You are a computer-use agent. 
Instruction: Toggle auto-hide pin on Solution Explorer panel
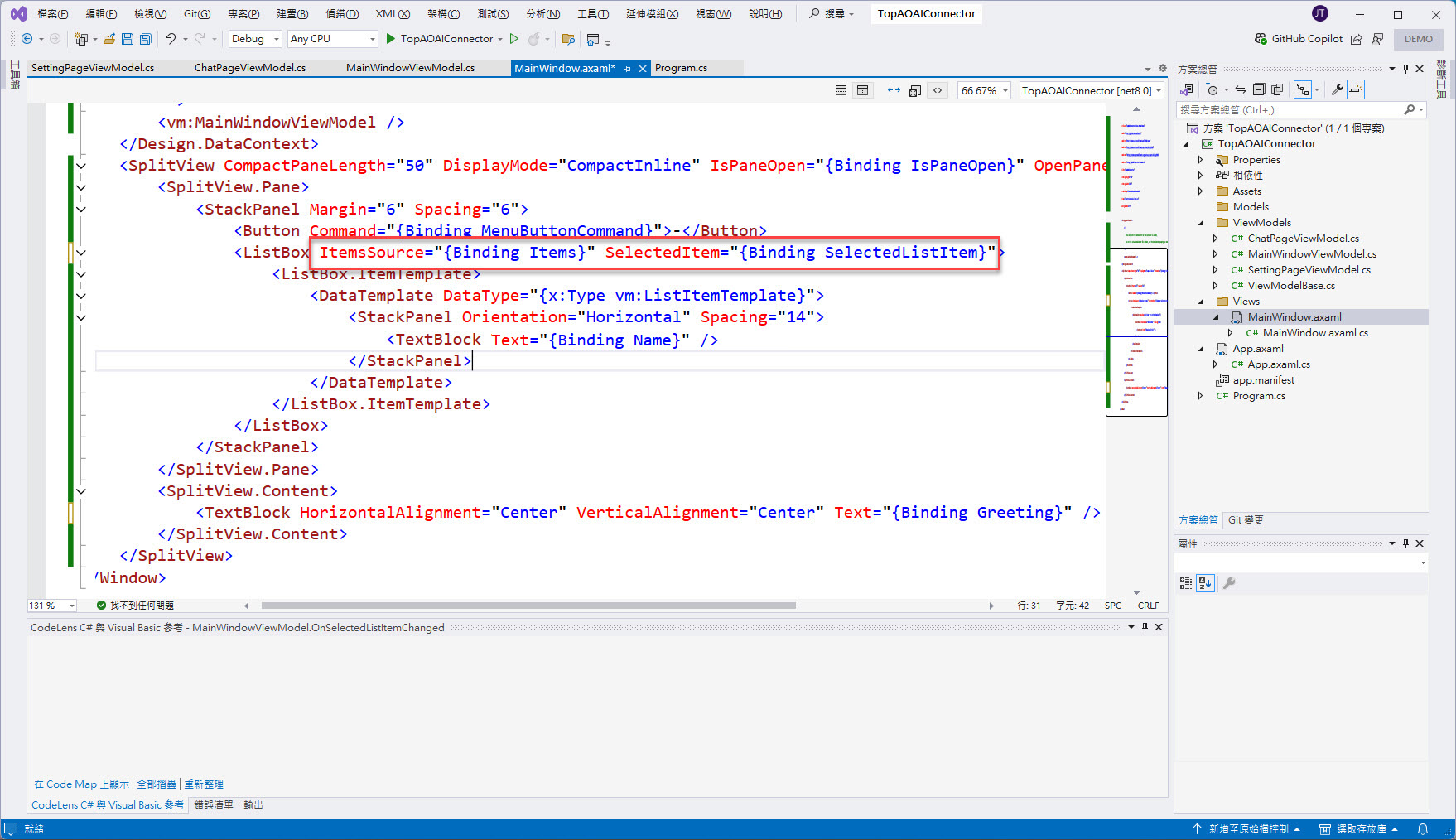click(1405, 69)
